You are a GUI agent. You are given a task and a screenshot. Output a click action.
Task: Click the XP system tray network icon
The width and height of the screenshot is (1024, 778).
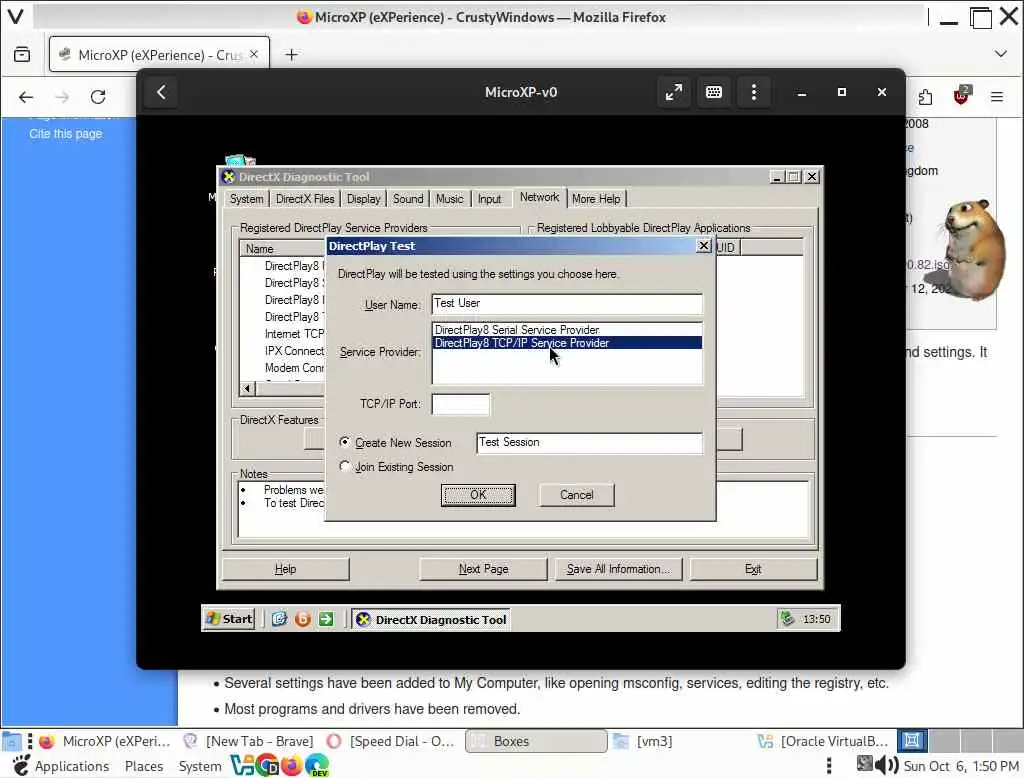point(788,619)
